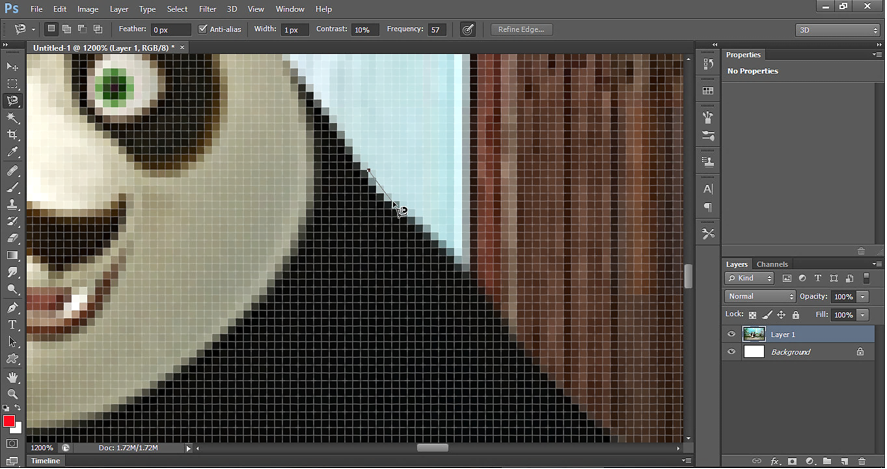Toggle the Anti-alias checkbox

coord(203,29)
